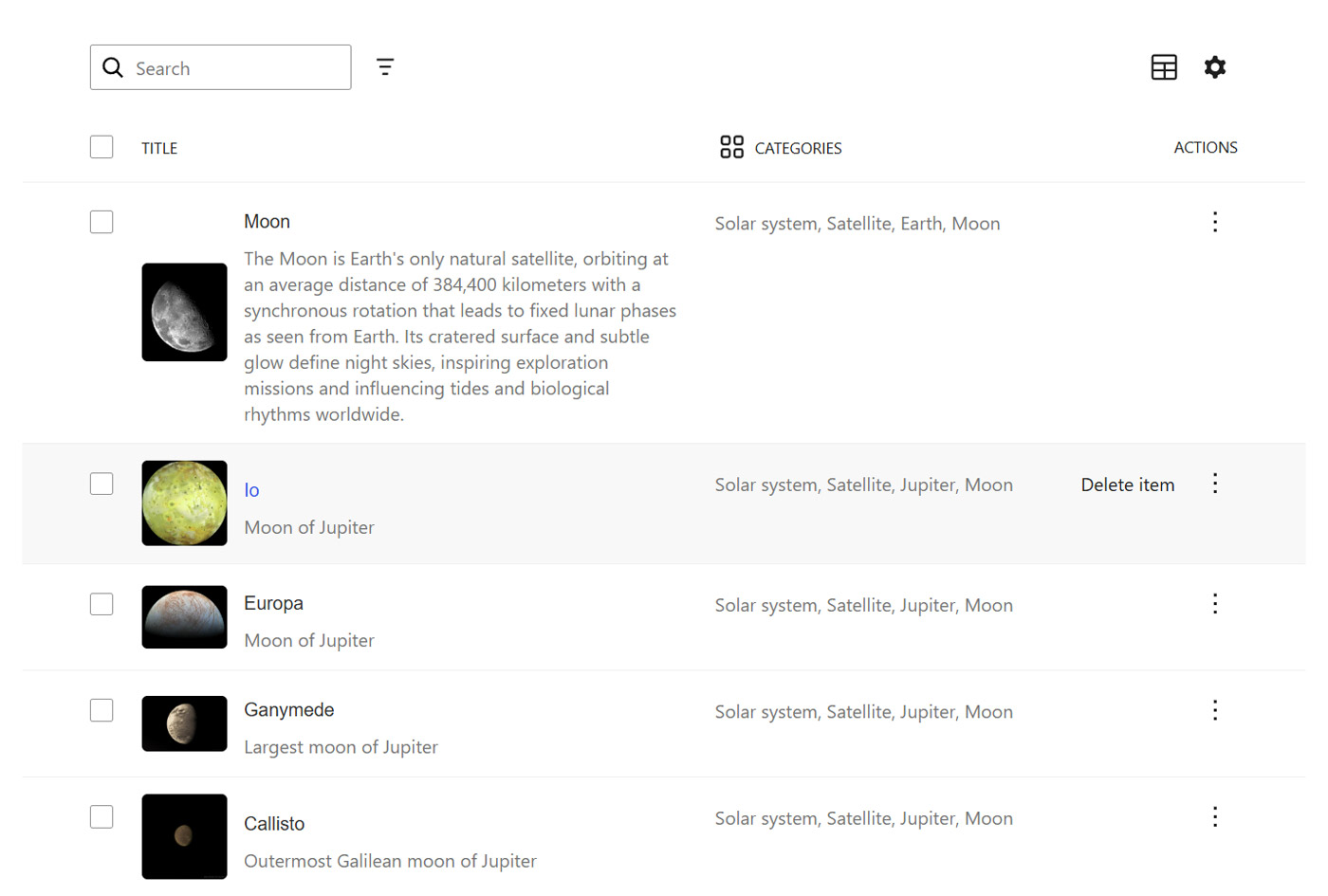This screenshot has height=896, width=1328.
Task: Expand the Io row actions menu
Action: (x=1215, y=483)
